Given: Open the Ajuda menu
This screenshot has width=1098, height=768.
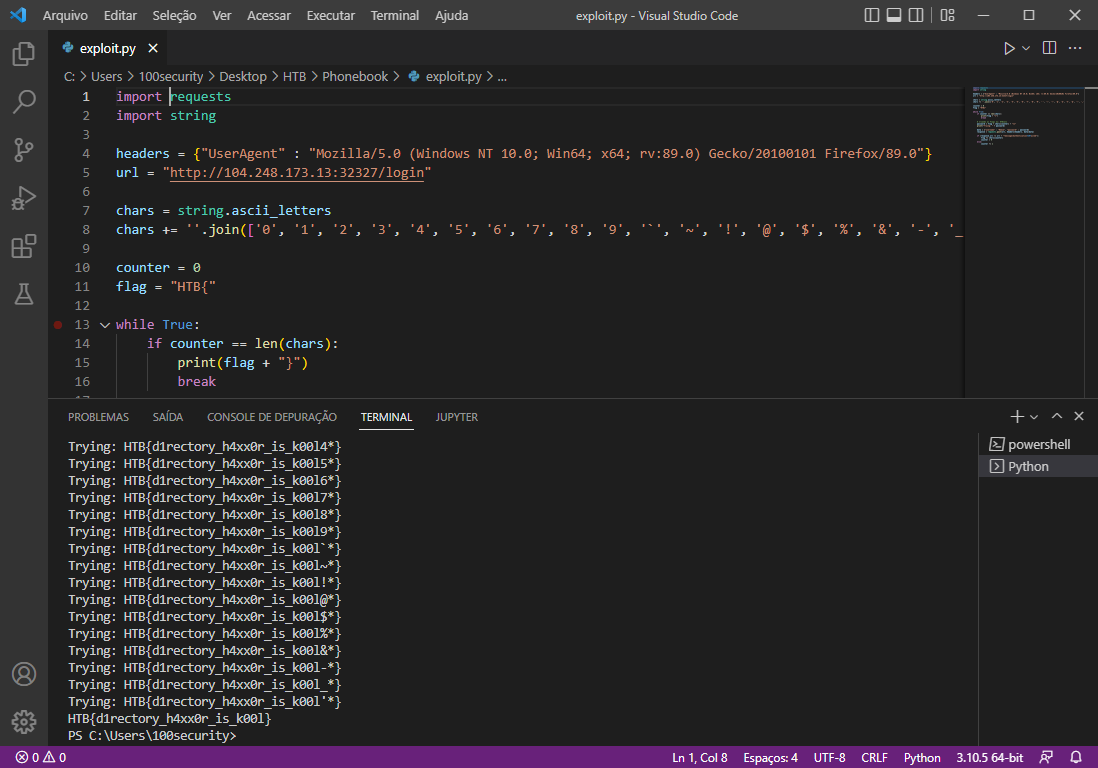Looking at the screenshot, I should 452,15.
